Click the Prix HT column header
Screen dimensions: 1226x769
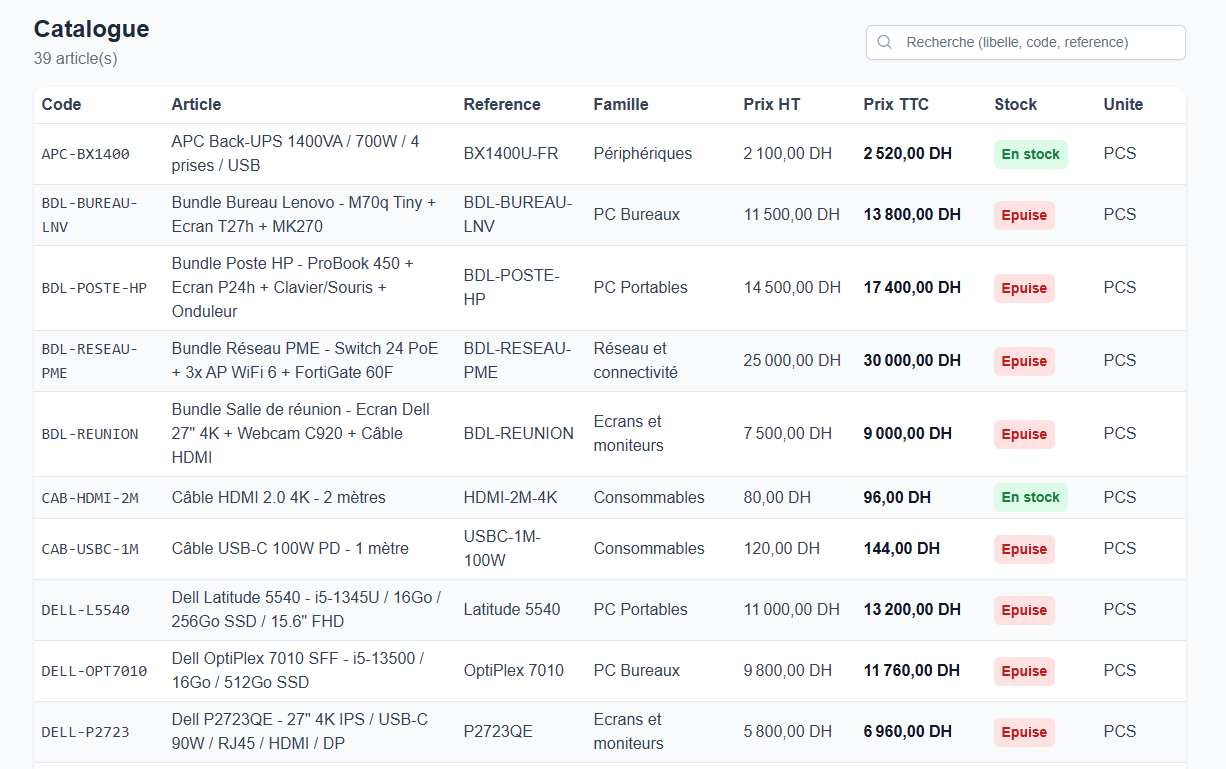pos(772,104)
